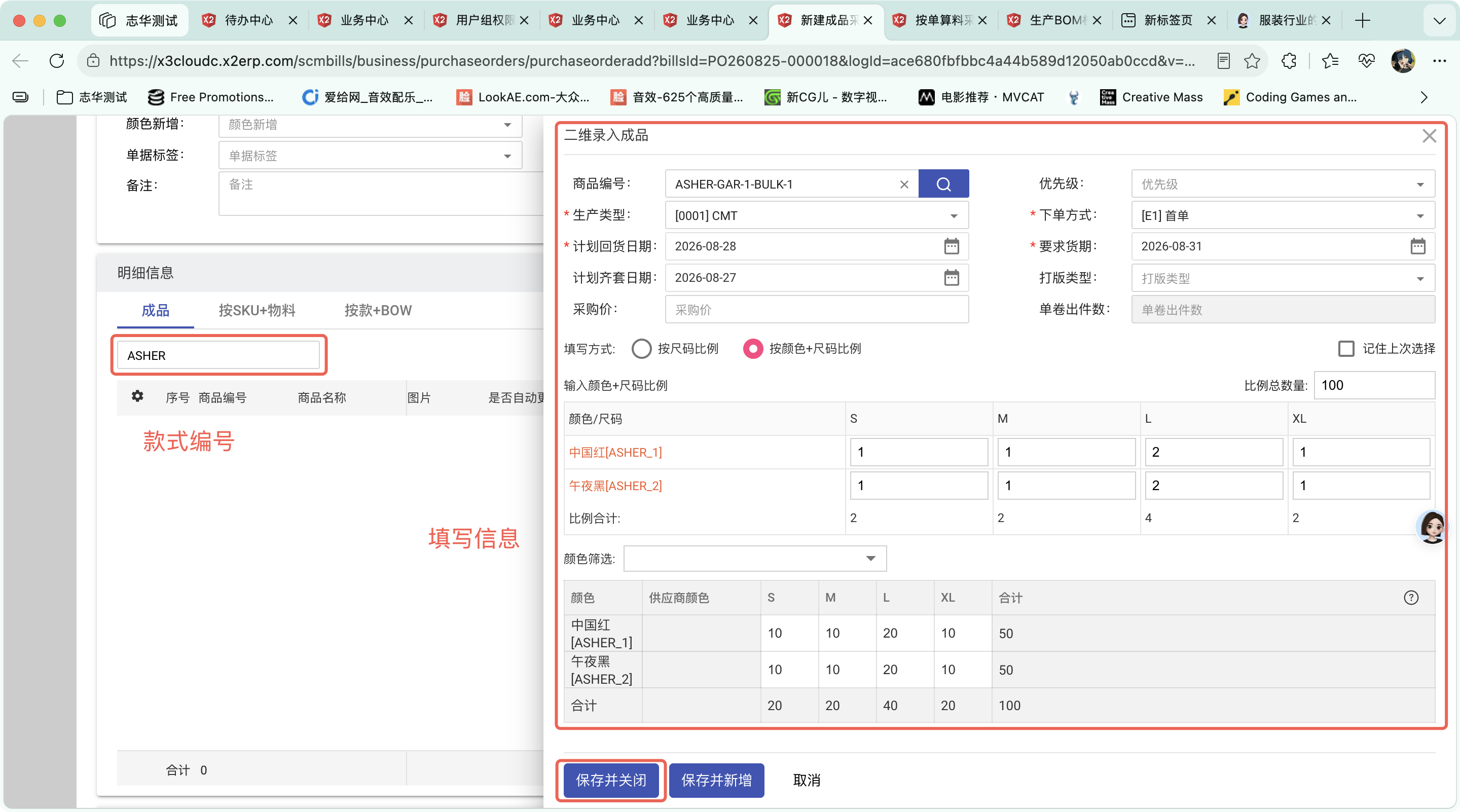Switch to the 成品 tab
This screenshot has width=1460, height=812.
coord(155,310)
